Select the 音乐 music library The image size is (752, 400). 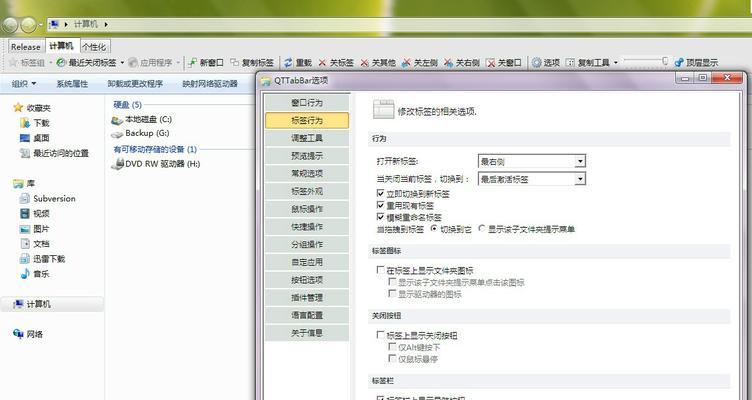[x=35, y=274]
